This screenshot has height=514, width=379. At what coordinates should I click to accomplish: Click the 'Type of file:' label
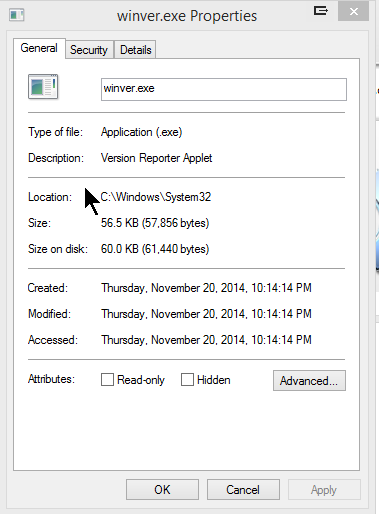click(x=55, y=132)
